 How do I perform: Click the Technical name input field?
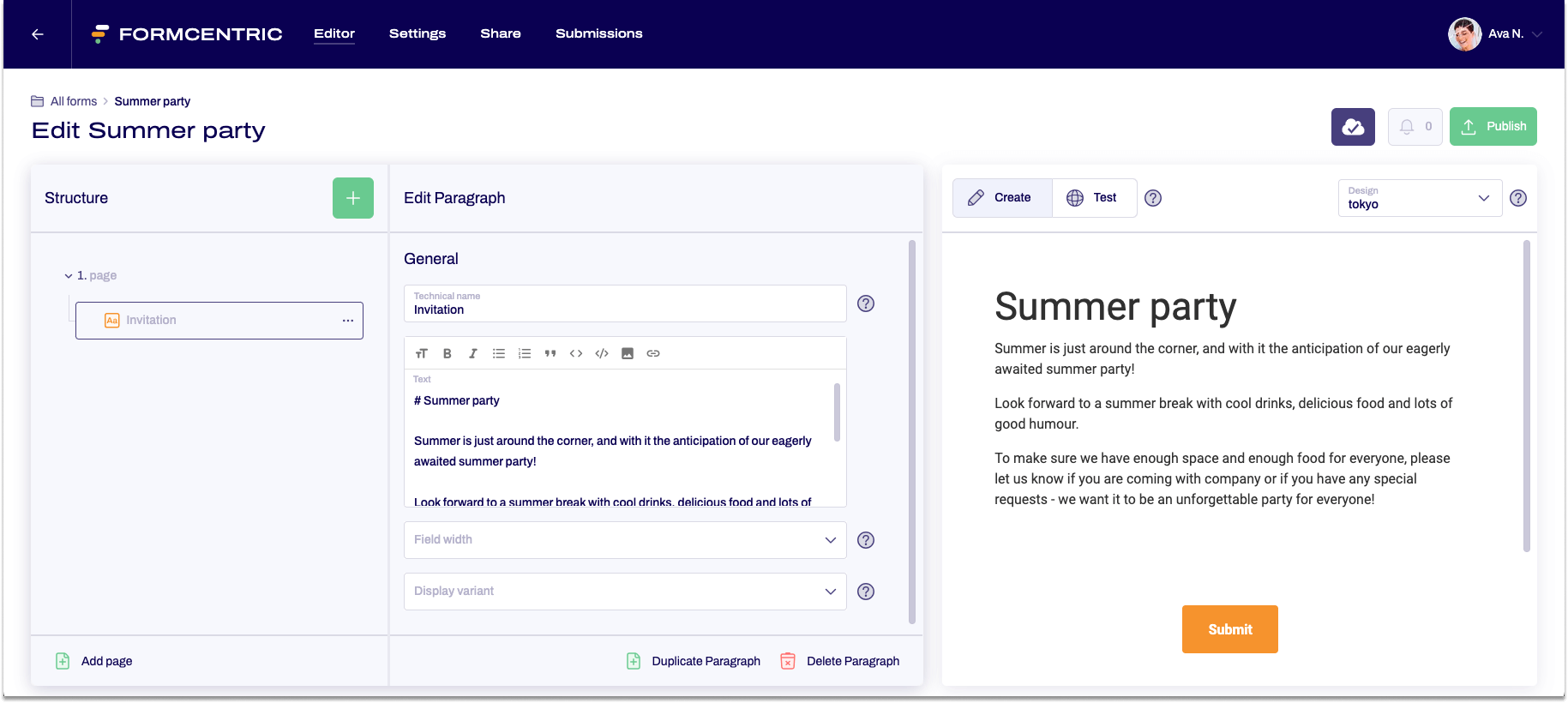click(x=624, y=304)
